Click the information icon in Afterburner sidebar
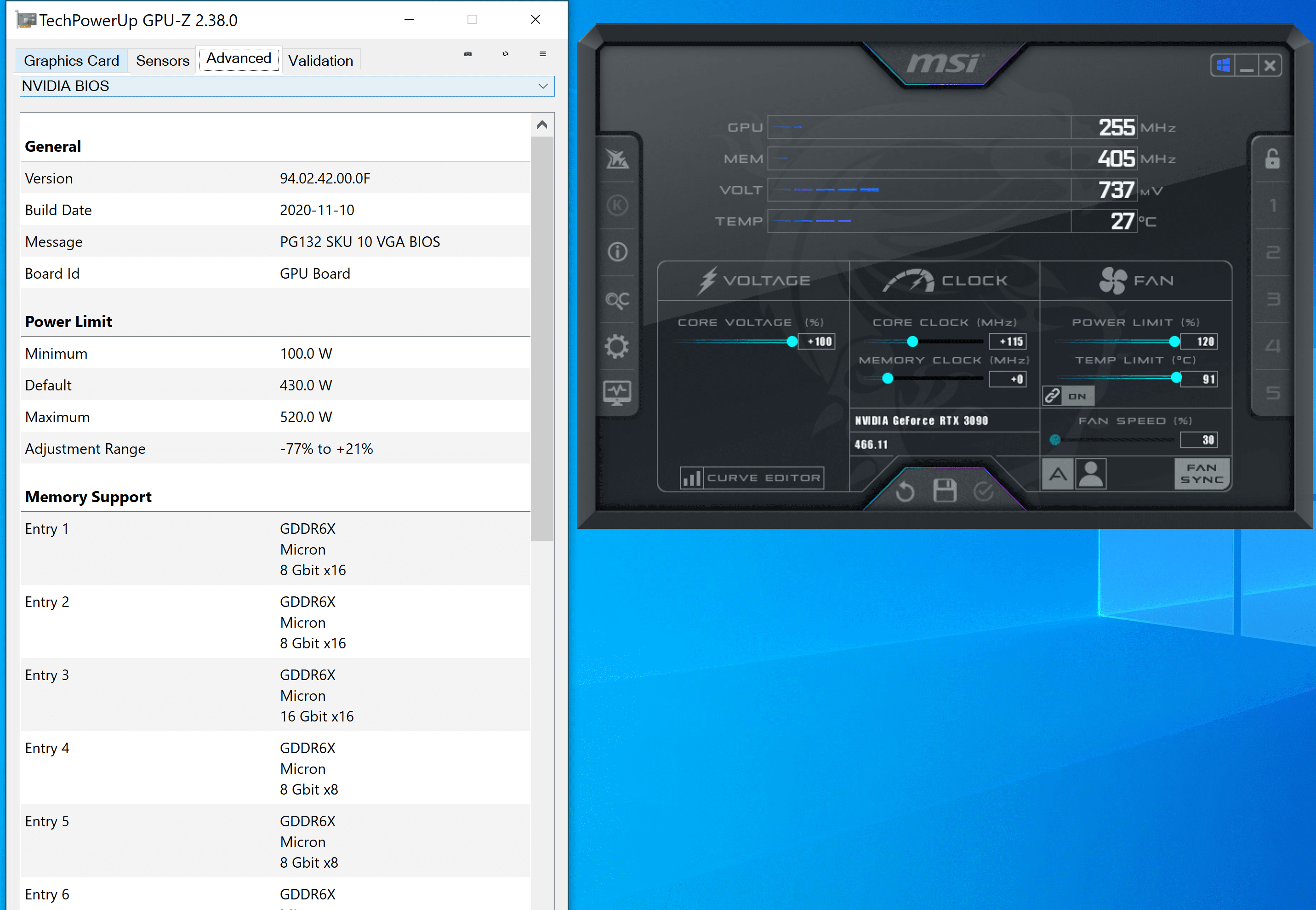 tap(617, 252)
